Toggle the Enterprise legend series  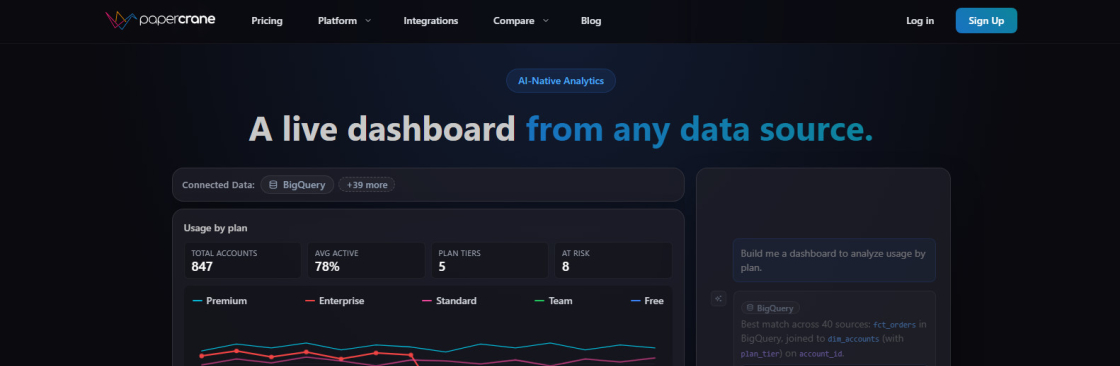coord(334,301)
